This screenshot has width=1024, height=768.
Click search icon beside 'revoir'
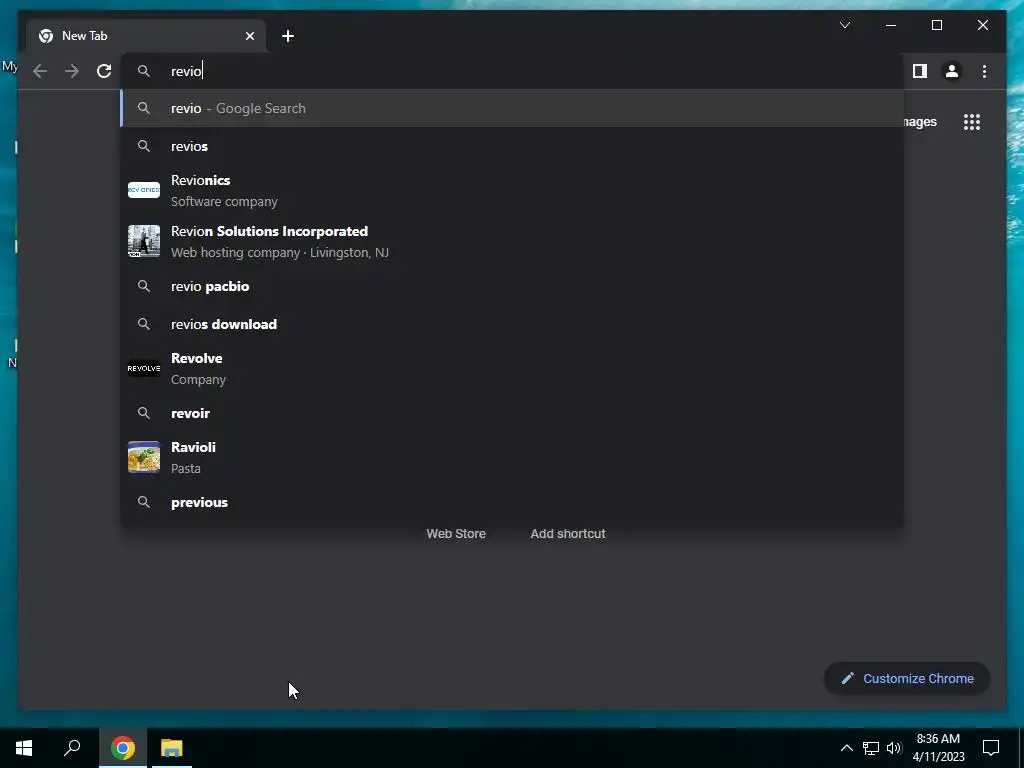pos(144,413)
